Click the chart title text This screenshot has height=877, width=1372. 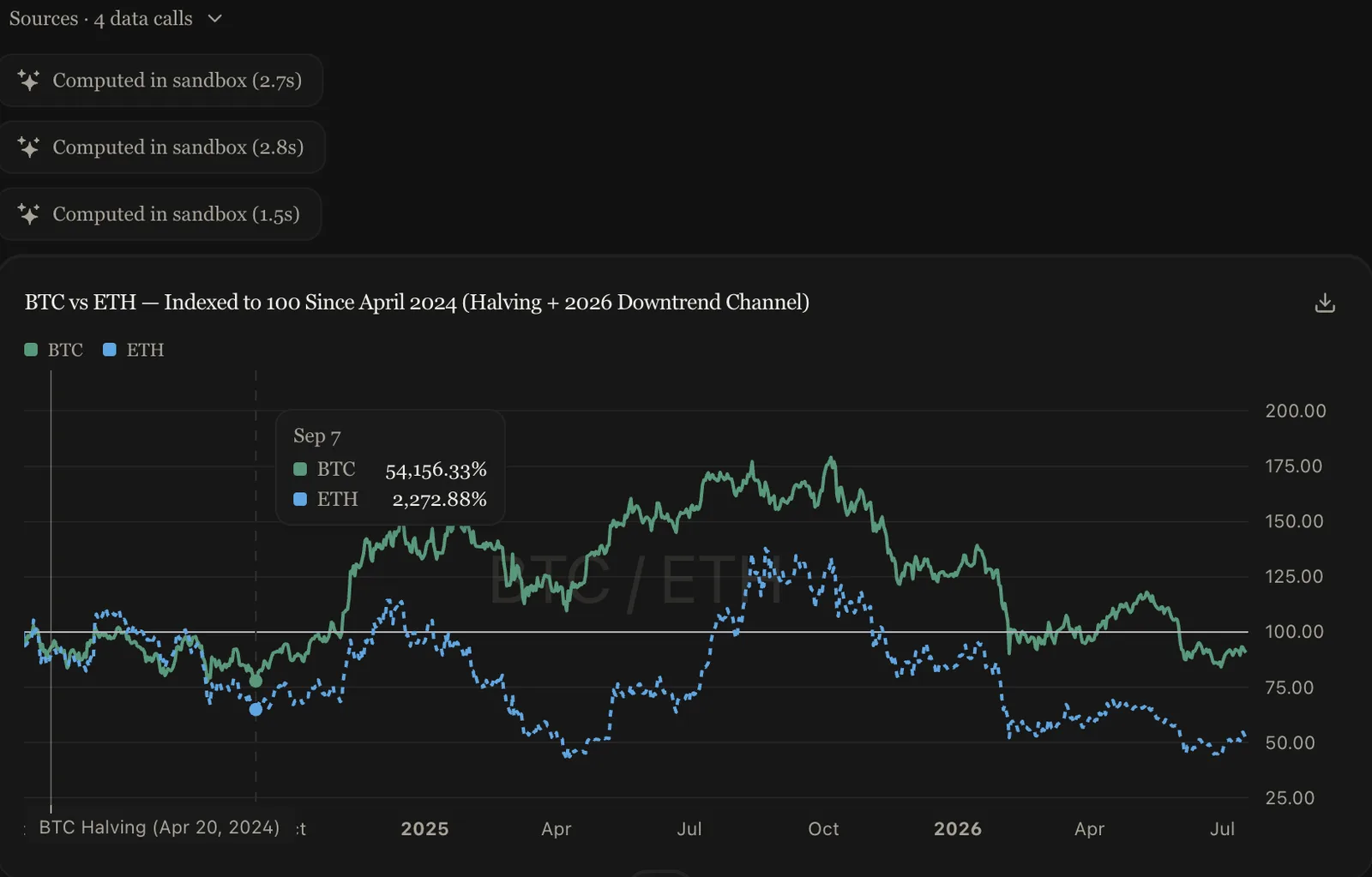pyautogui.click(x=417, y=303)
